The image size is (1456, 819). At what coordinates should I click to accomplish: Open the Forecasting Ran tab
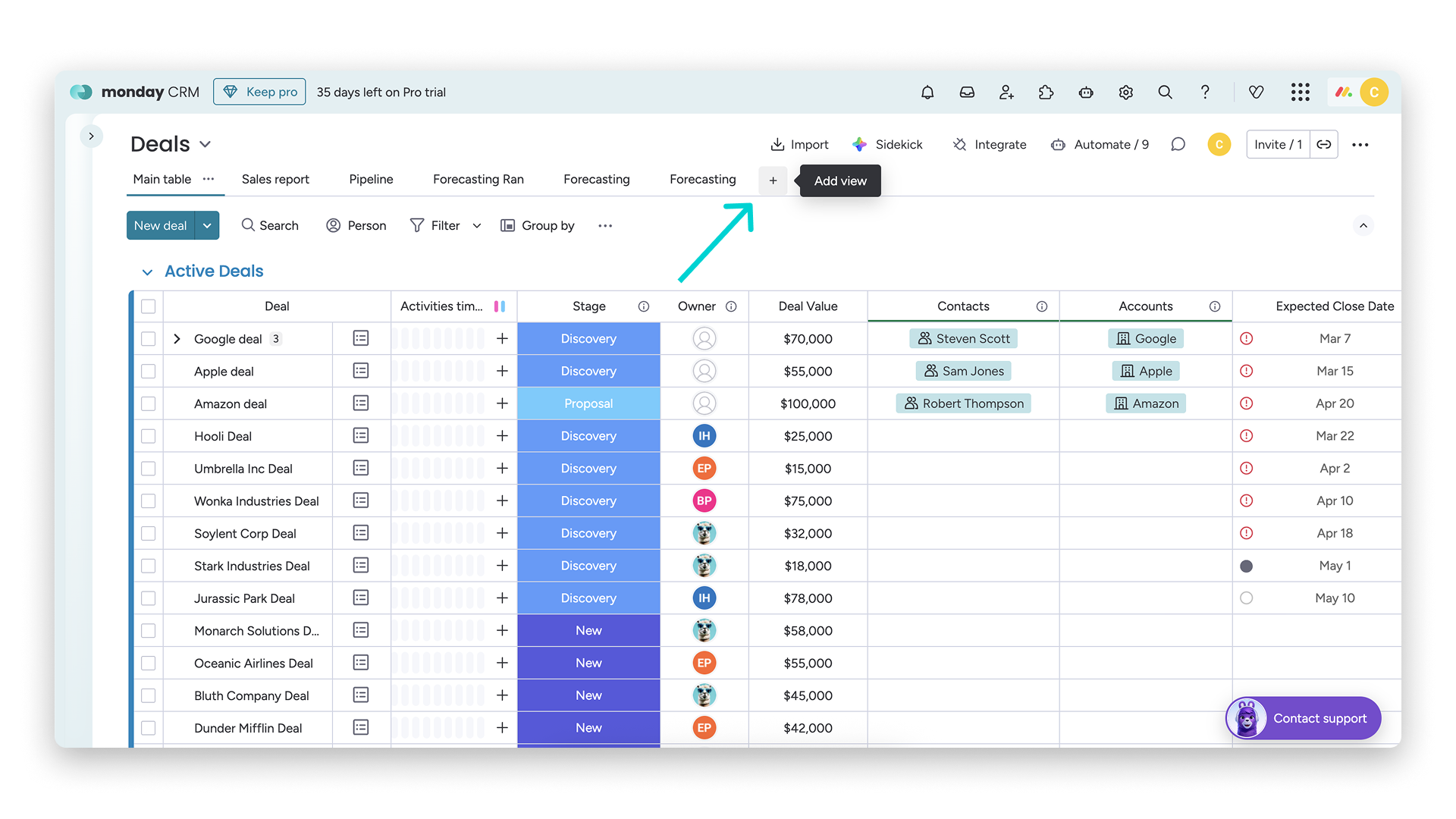click(x=479, y=179)
